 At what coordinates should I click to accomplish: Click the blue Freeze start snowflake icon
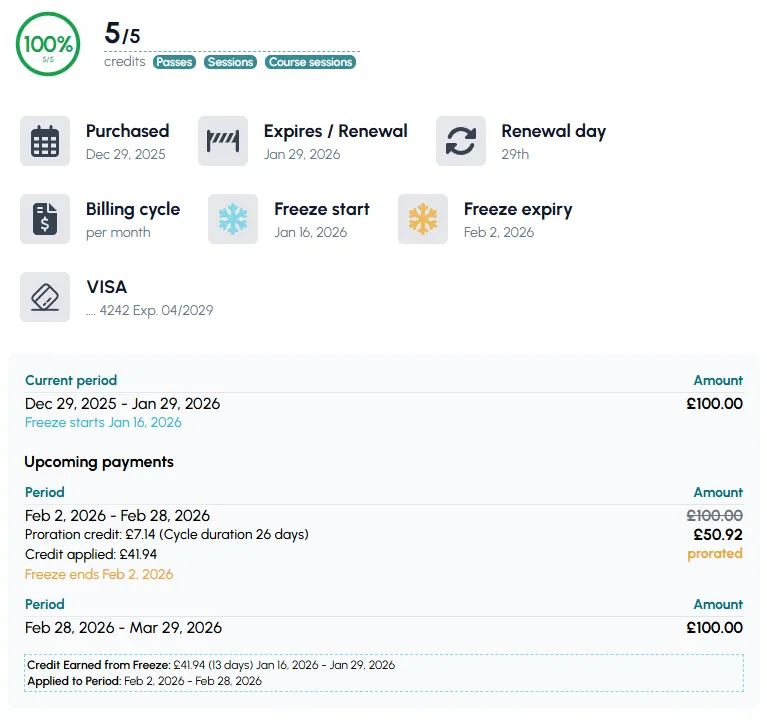[x=233, y=219]
